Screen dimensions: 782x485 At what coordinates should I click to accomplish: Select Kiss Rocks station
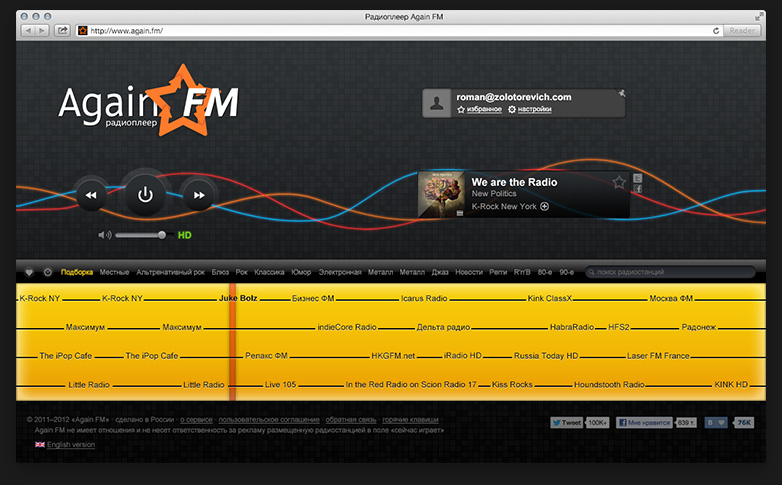[512, 385]
